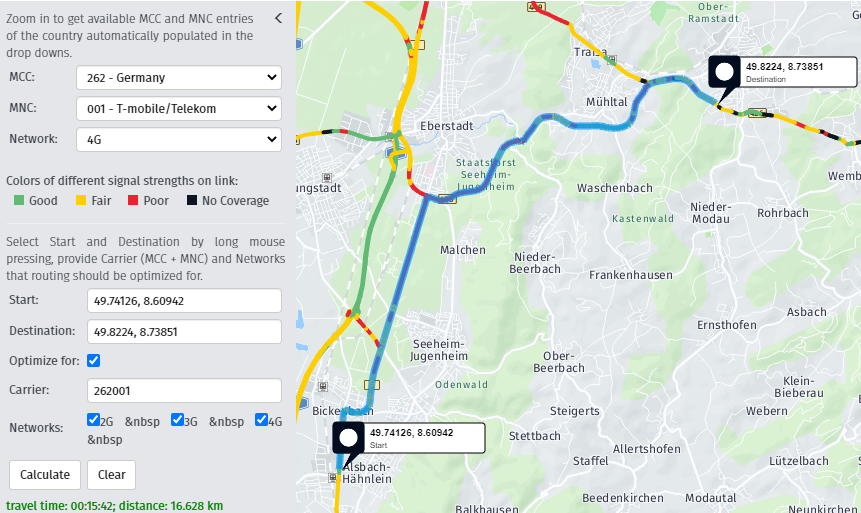This screenshot has height=513, width=861.
Task: Click the black No Coverage legend square
Action: click(192, 200)
